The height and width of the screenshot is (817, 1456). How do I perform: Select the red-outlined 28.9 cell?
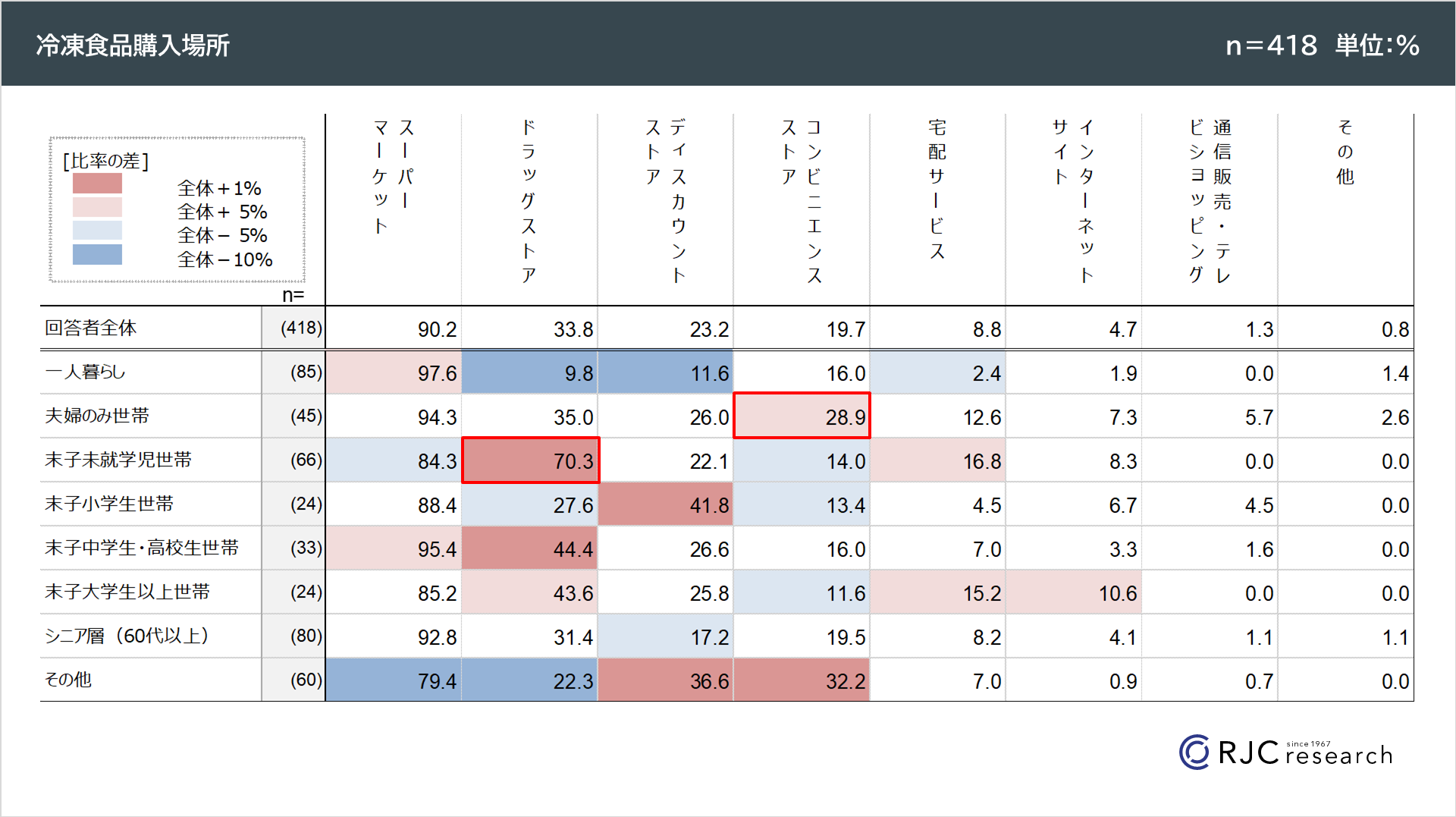802,416
